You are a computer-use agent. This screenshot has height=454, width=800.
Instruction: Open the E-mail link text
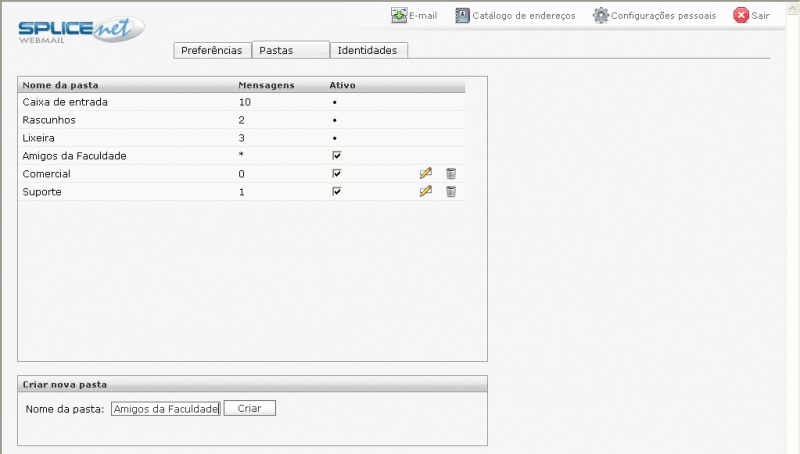[423, 16]
